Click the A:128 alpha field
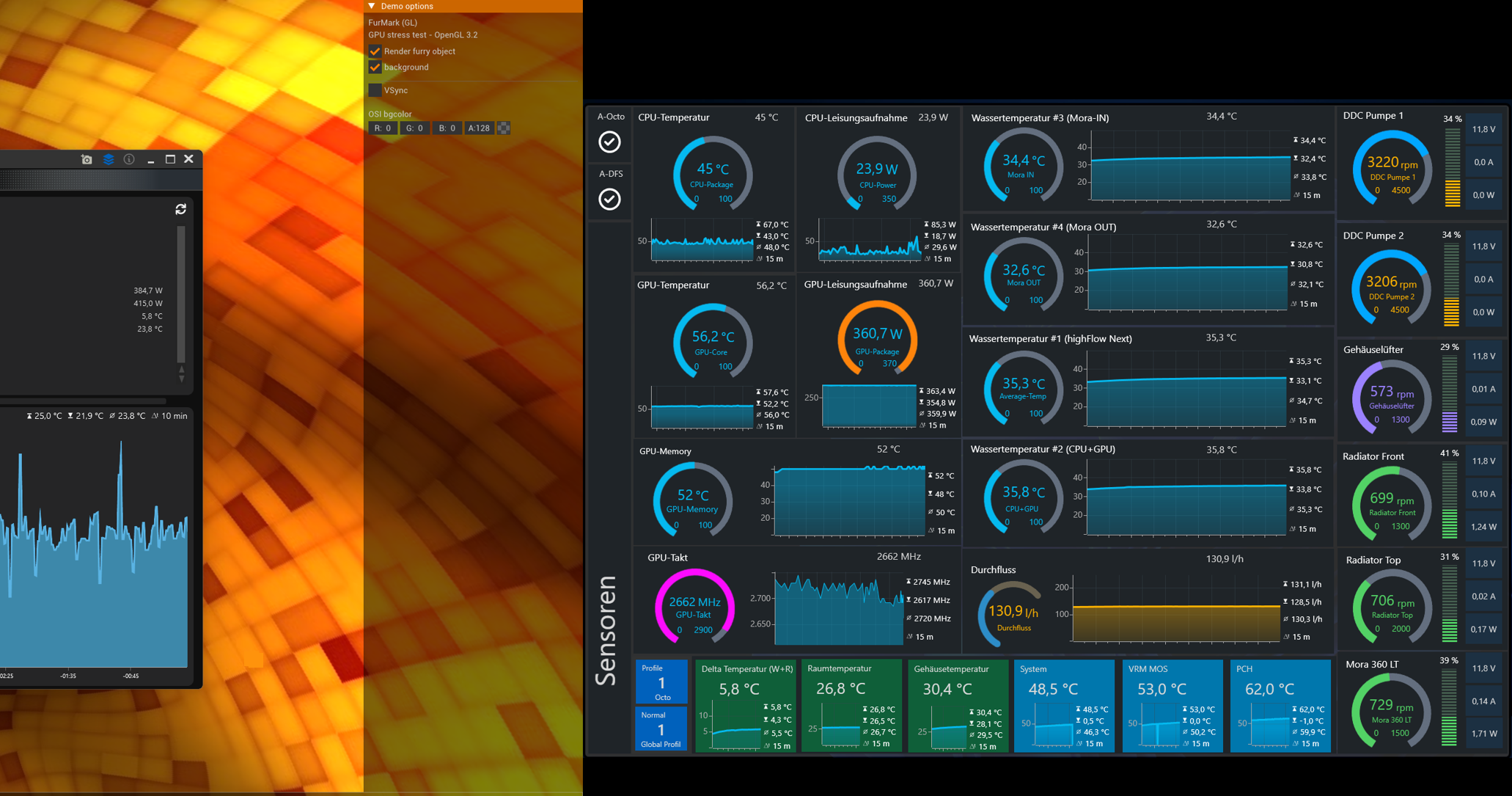The width and height of the screenshot is (1512, 796). click(x=479, y=128)
